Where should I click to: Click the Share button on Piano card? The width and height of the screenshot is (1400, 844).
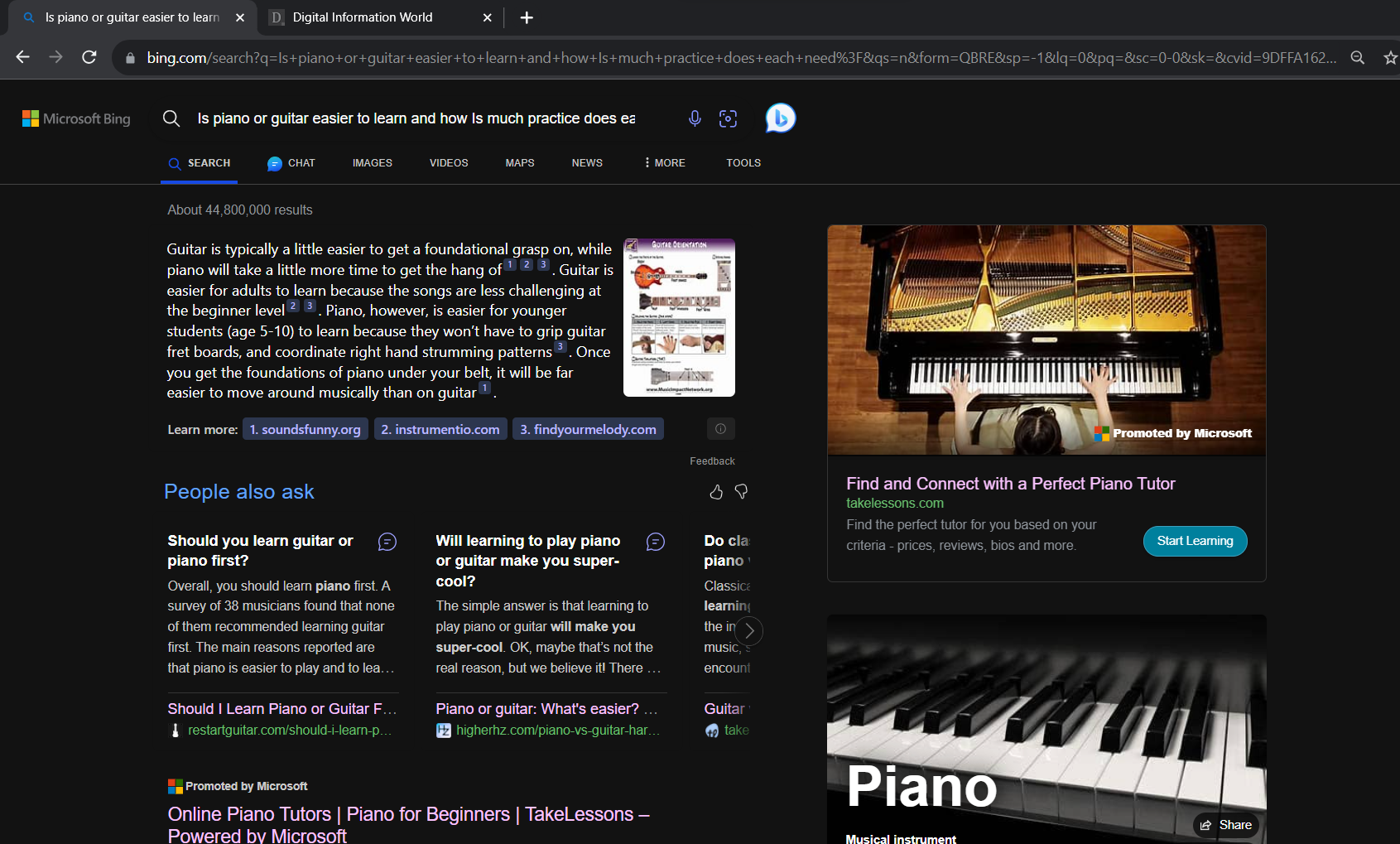[x=1226, y=825]
